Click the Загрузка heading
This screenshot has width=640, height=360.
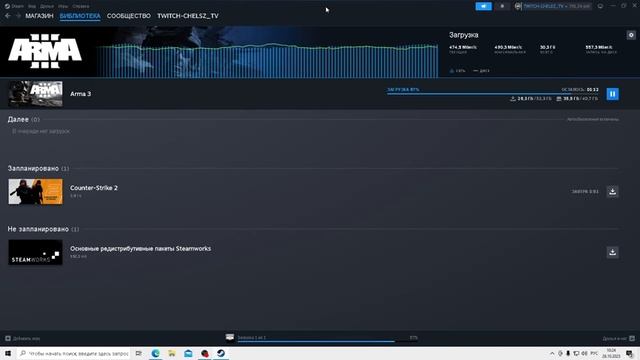[464, 35]
